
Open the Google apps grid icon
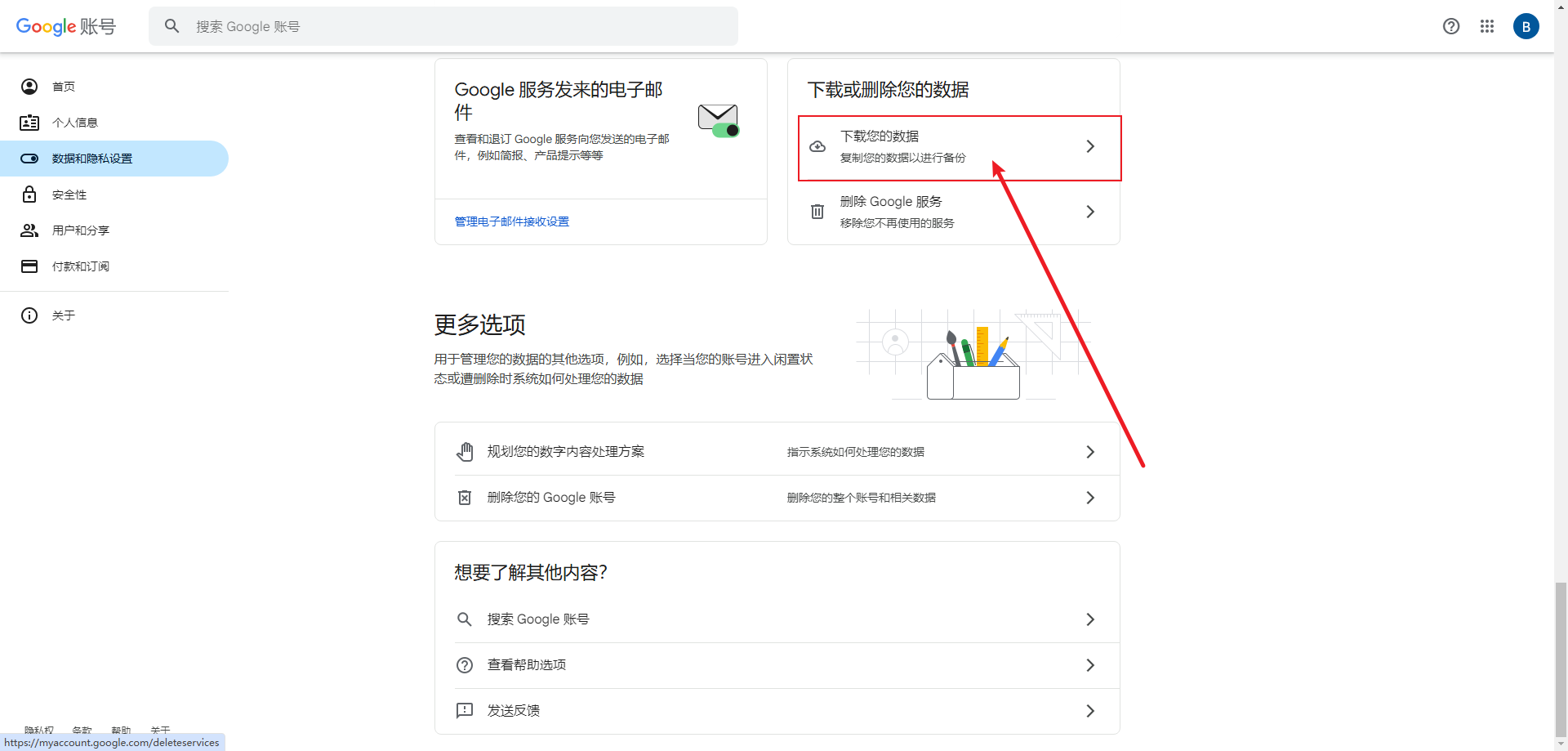[x=1487, y=26]
